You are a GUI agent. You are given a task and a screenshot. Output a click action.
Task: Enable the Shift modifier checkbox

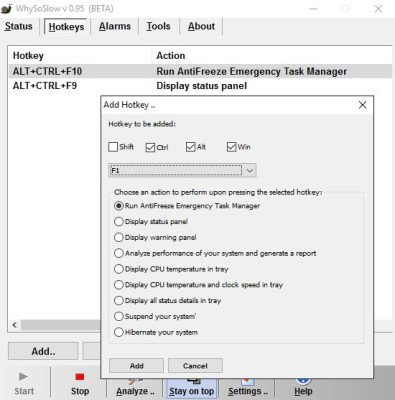click(x=113, y=147)
